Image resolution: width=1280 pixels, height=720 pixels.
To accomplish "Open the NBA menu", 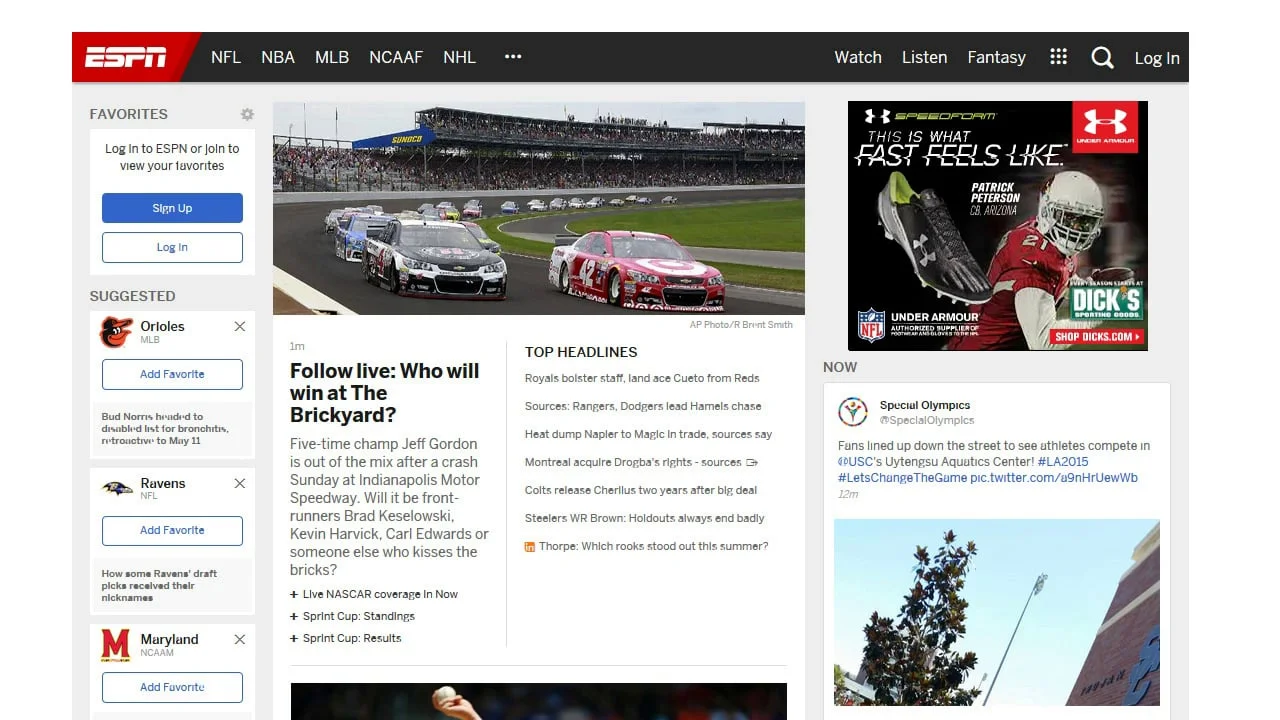I will pos(278,57).
